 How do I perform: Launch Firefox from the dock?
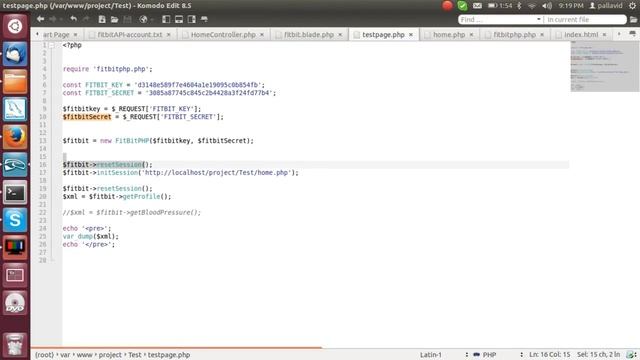click(x=15, y=137)
